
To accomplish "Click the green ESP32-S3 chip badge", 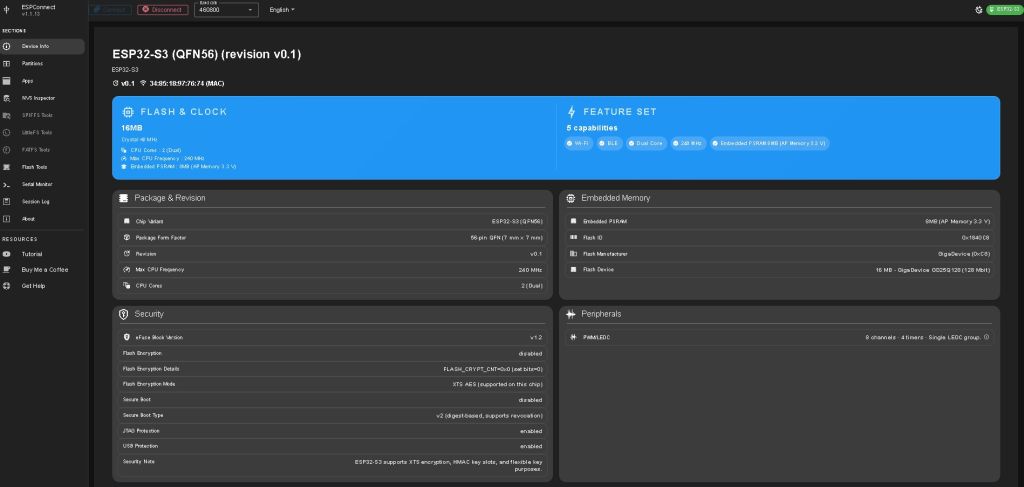I will [1004, 10].
